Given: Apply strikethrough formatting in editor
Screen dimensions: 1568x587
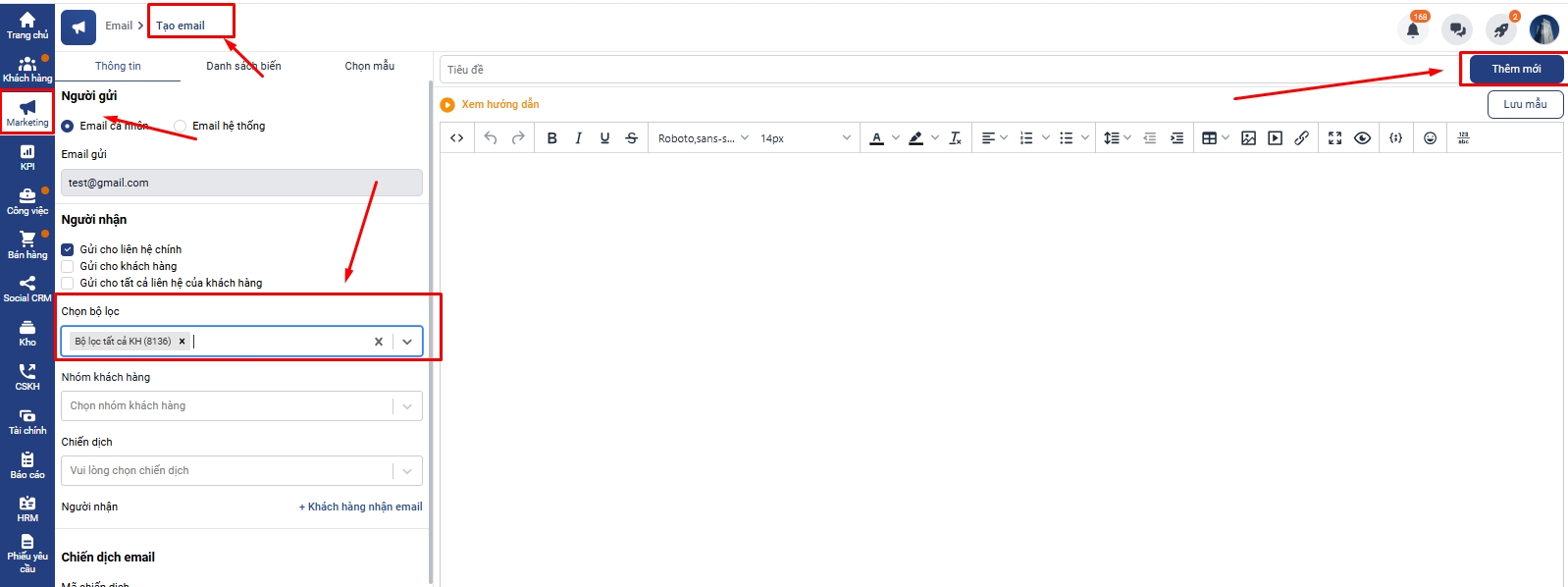Looking at the screenshot, I should pyautogui.click(x=631, y=138).
